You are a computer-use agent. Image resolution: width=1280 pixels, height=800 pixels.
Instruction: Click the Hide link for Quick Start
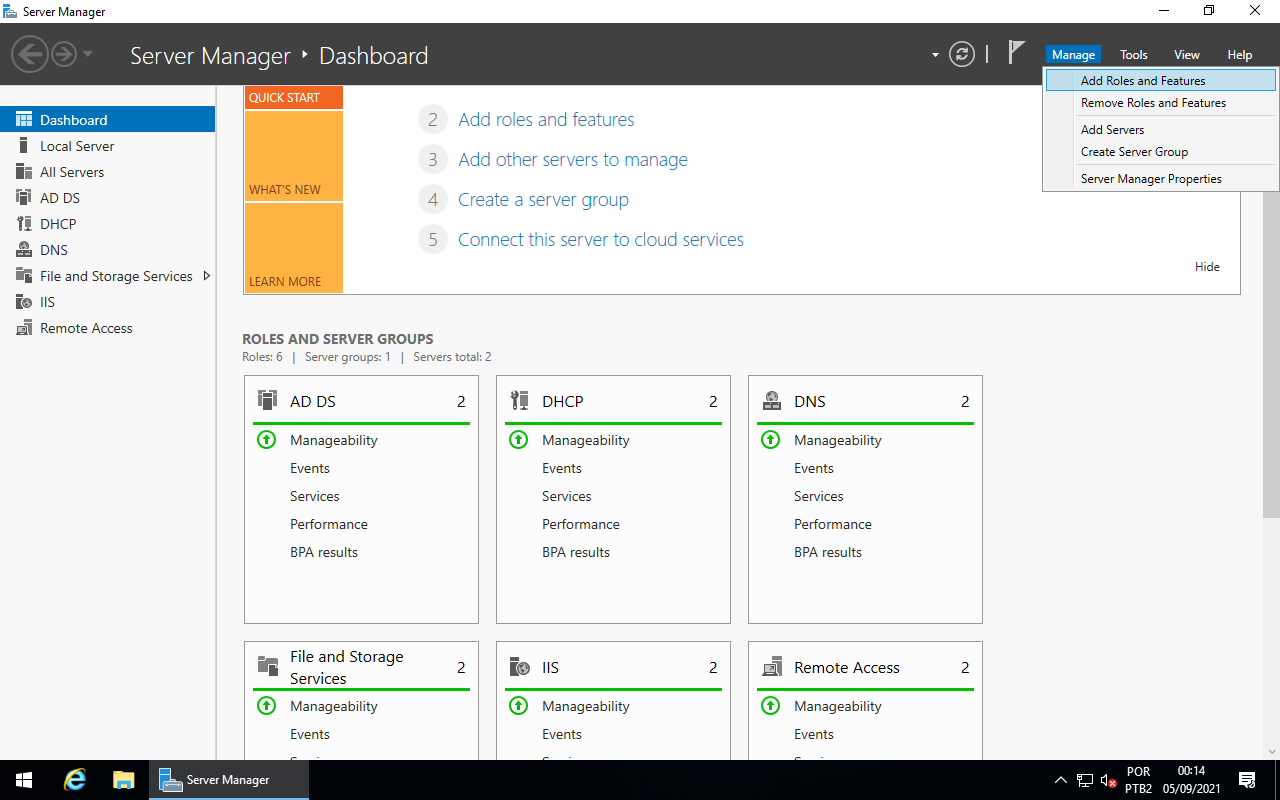tap(1207, 266)
